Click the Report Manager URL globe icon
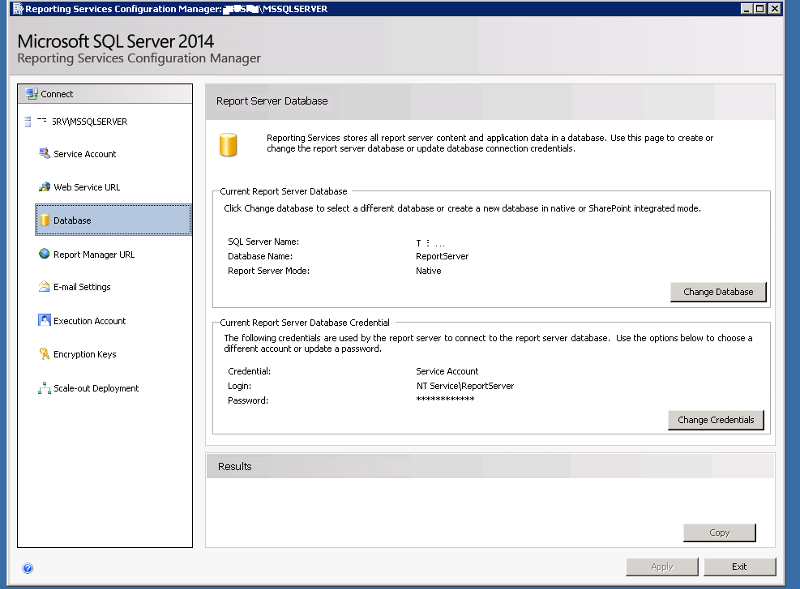The height and width of the screenshot is (589, 800). [44, 254]
